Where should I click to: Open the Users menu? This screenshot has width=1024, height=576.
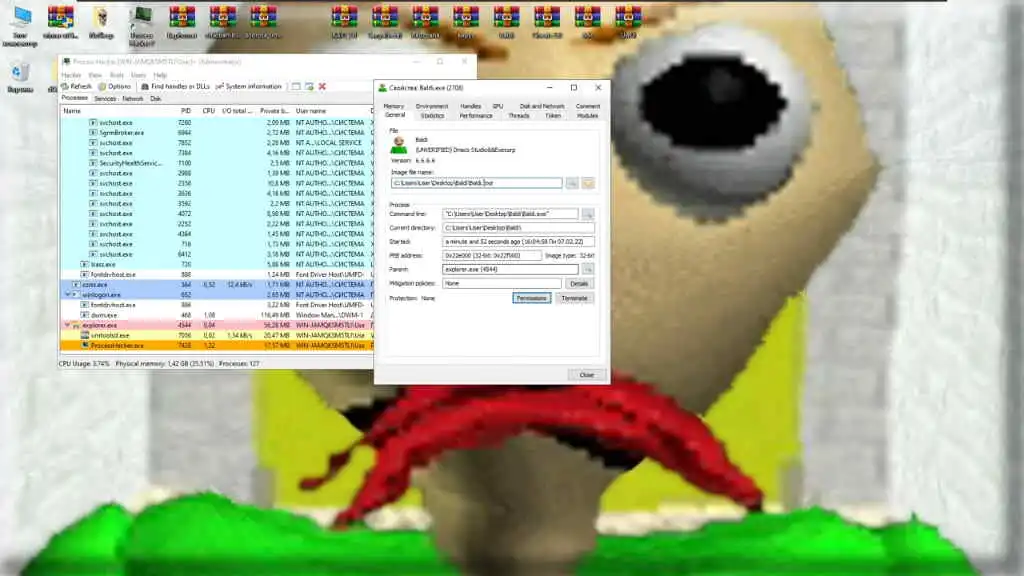point(138,75)
